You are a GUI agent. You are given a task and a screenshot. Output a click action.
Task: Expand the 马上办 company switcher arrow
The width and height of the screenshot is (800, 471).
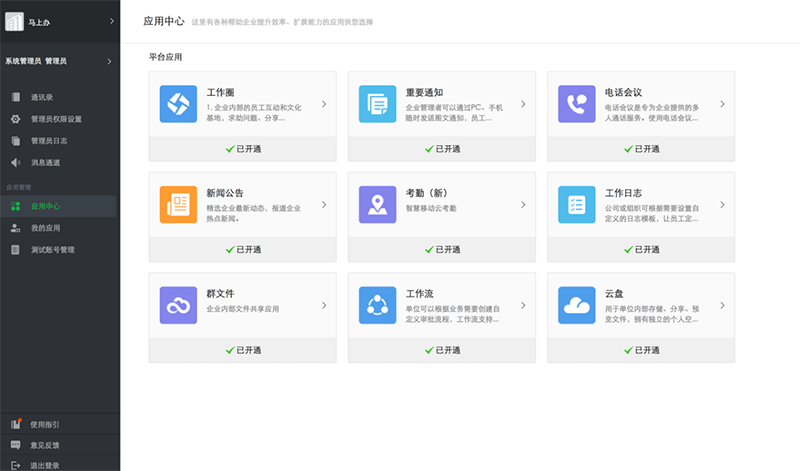point(112,21)
